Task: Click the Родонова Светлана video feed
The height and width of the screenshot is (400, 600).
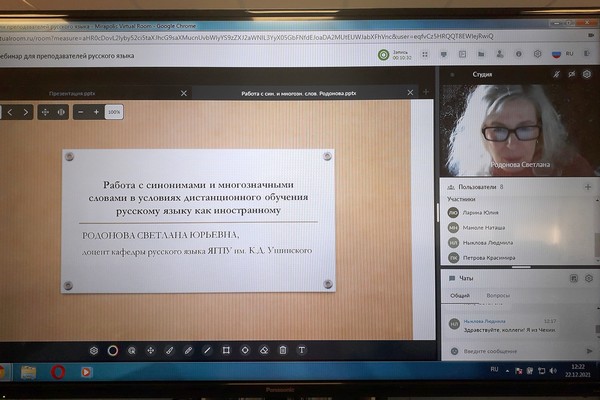Action: [520, 130]
